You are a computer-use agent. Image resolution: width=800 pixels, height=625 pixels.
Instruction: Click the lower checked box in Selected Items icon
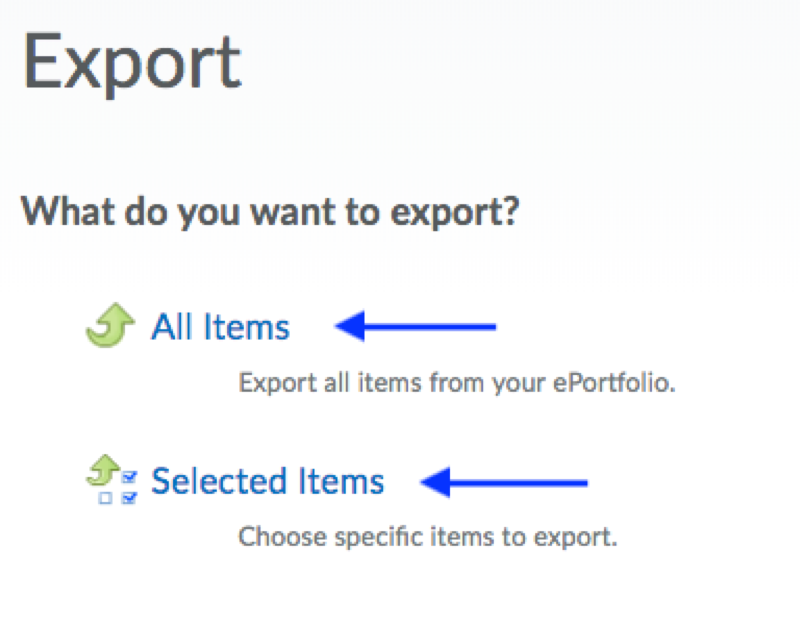coord(129,497)
